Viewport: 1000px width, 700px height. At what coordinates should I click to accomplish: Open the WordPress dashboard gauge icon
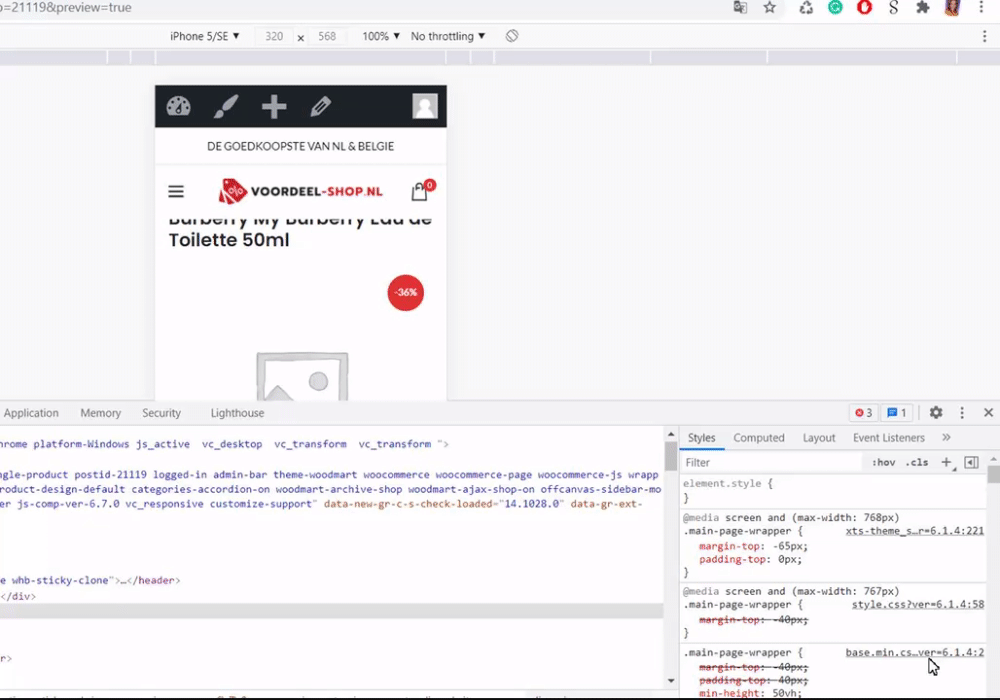pos(179,106)
